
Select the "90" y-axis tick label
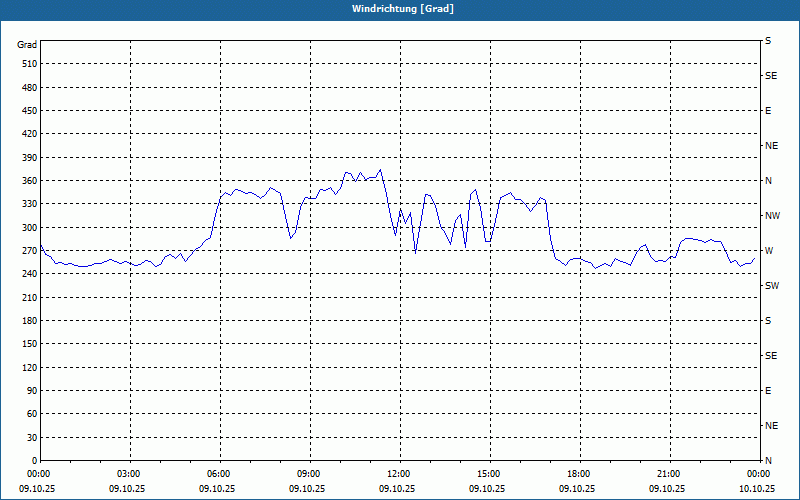[32, 391]
